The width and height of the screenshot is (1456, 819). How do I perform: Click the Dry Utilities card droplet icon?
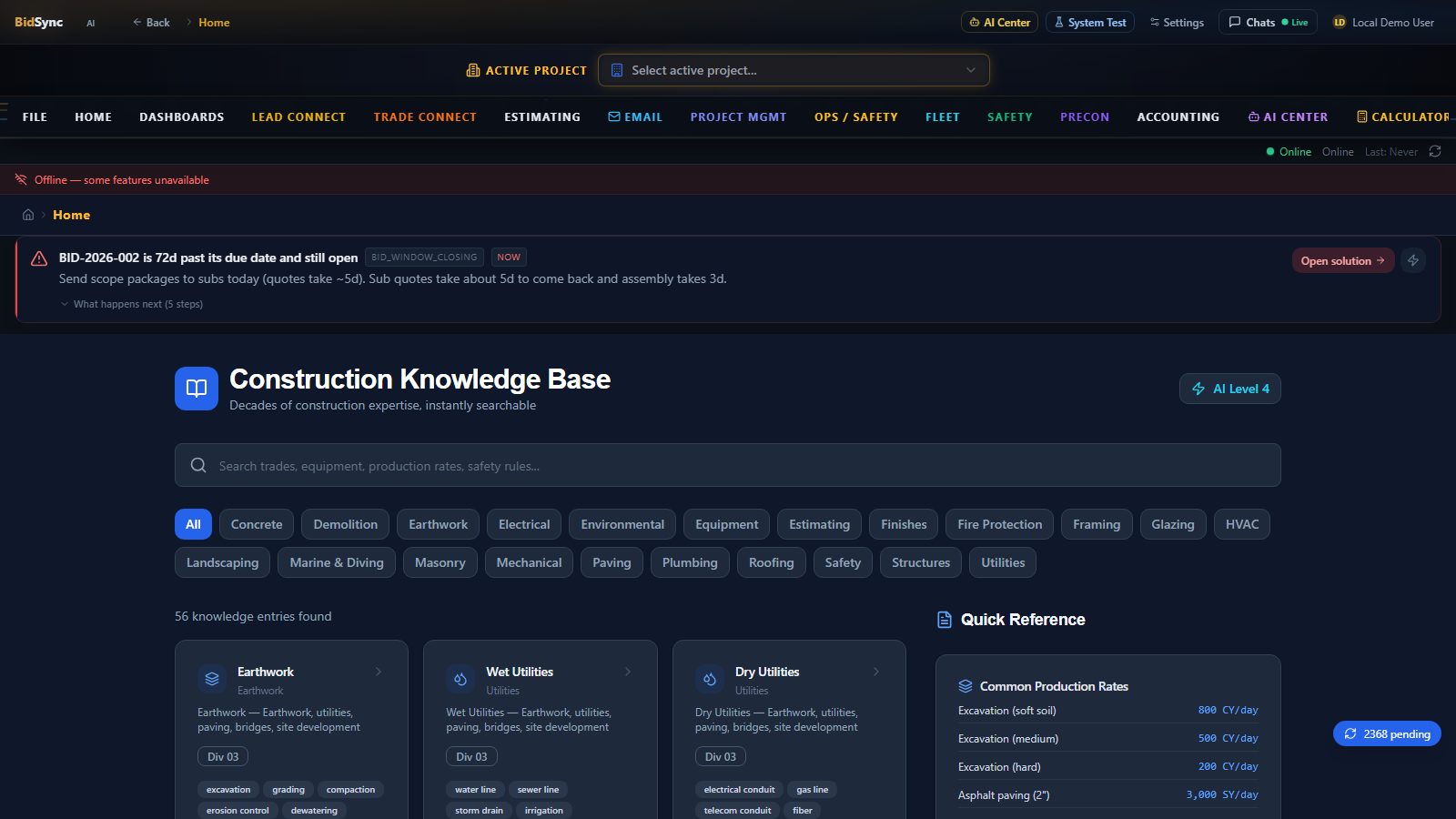point(710,679)
